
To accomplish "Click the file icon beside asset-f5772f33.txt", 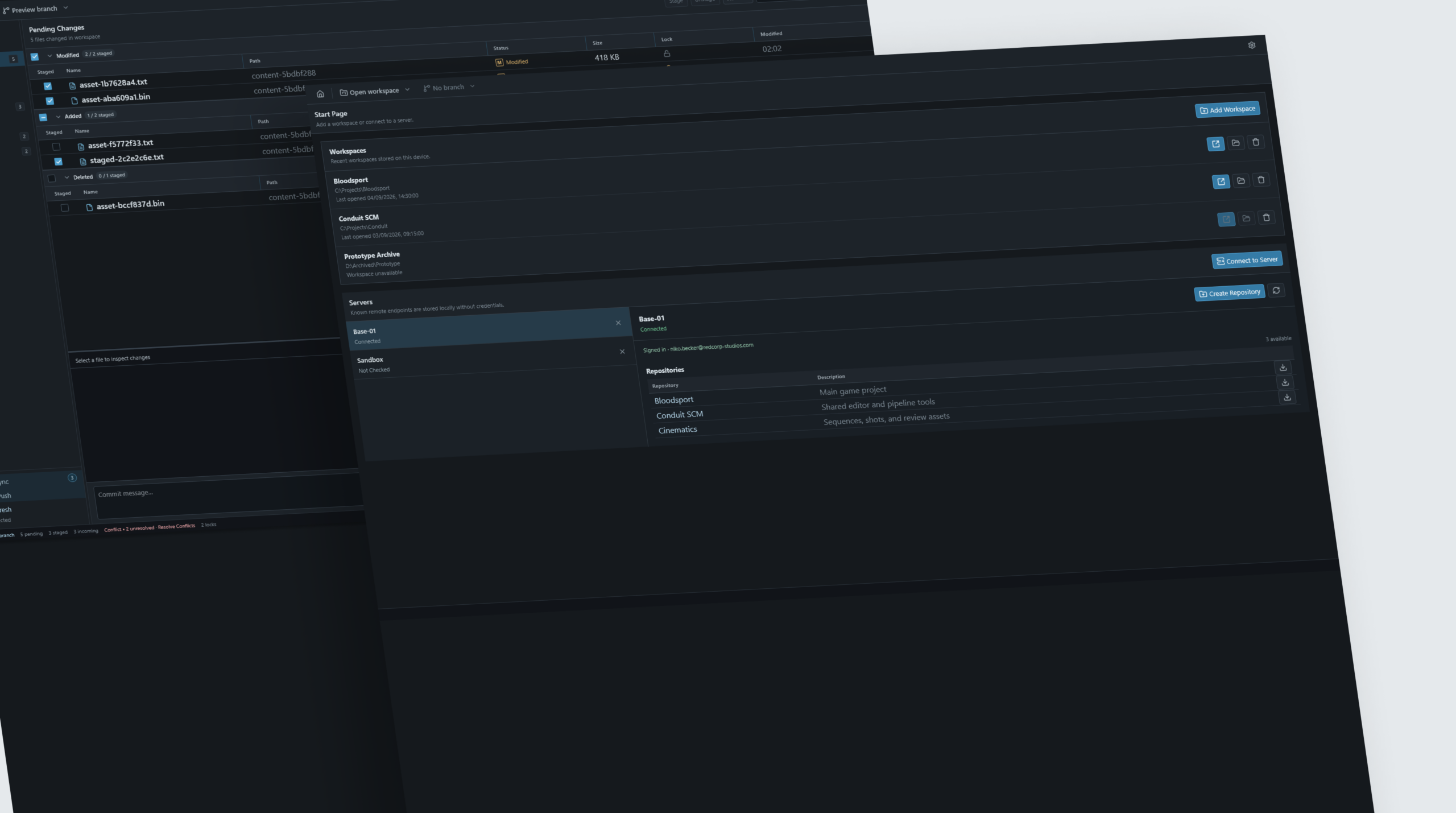I will 81,146.
